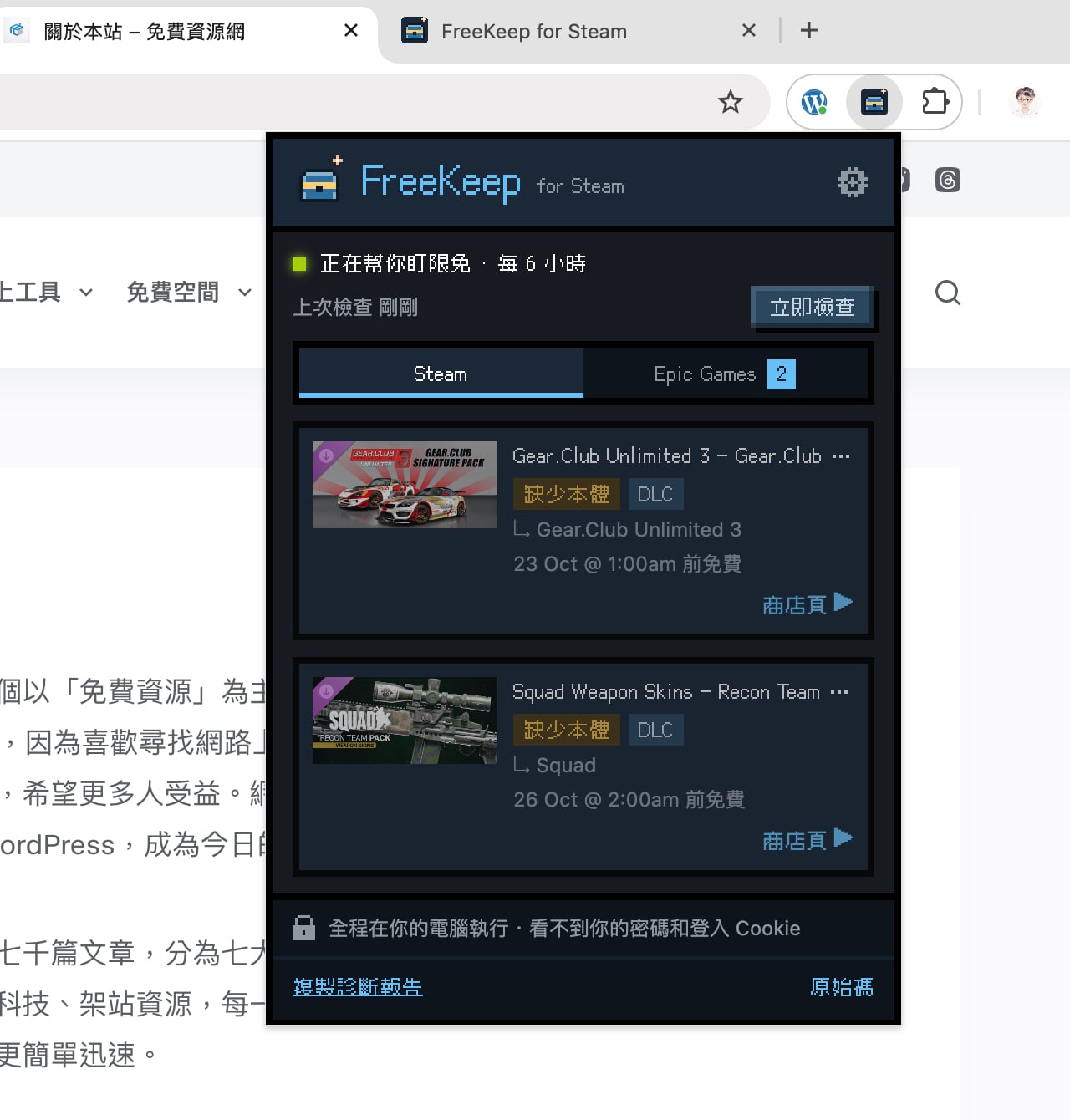Click the 23 Oct @ 1:00am deadline text
Viewport: 1070px width, 1120px height.
[628, 563]
